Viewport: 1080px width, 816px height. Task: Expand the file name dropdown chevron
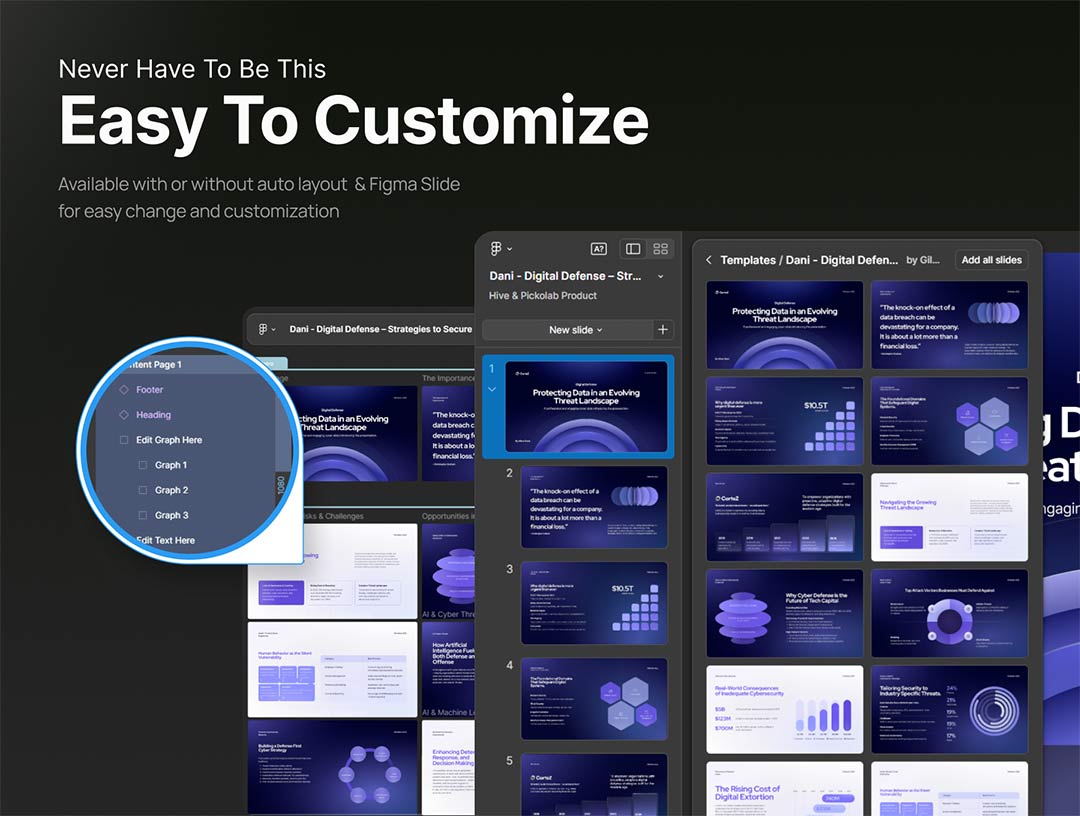coord(660,276)
